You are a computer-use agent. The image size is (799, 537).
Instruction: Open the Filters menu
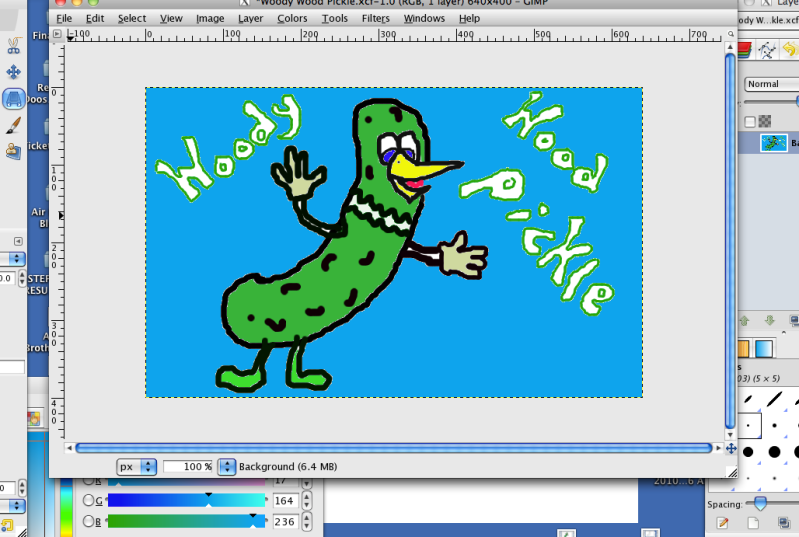375,18
